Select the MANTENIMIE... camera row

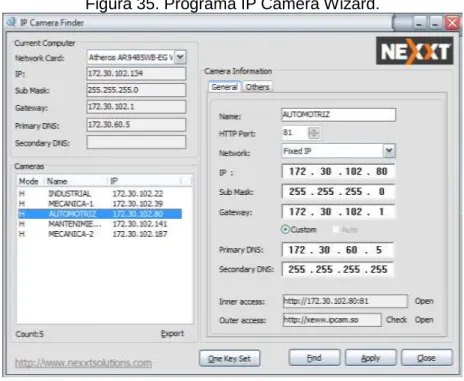tap(100, 224)
